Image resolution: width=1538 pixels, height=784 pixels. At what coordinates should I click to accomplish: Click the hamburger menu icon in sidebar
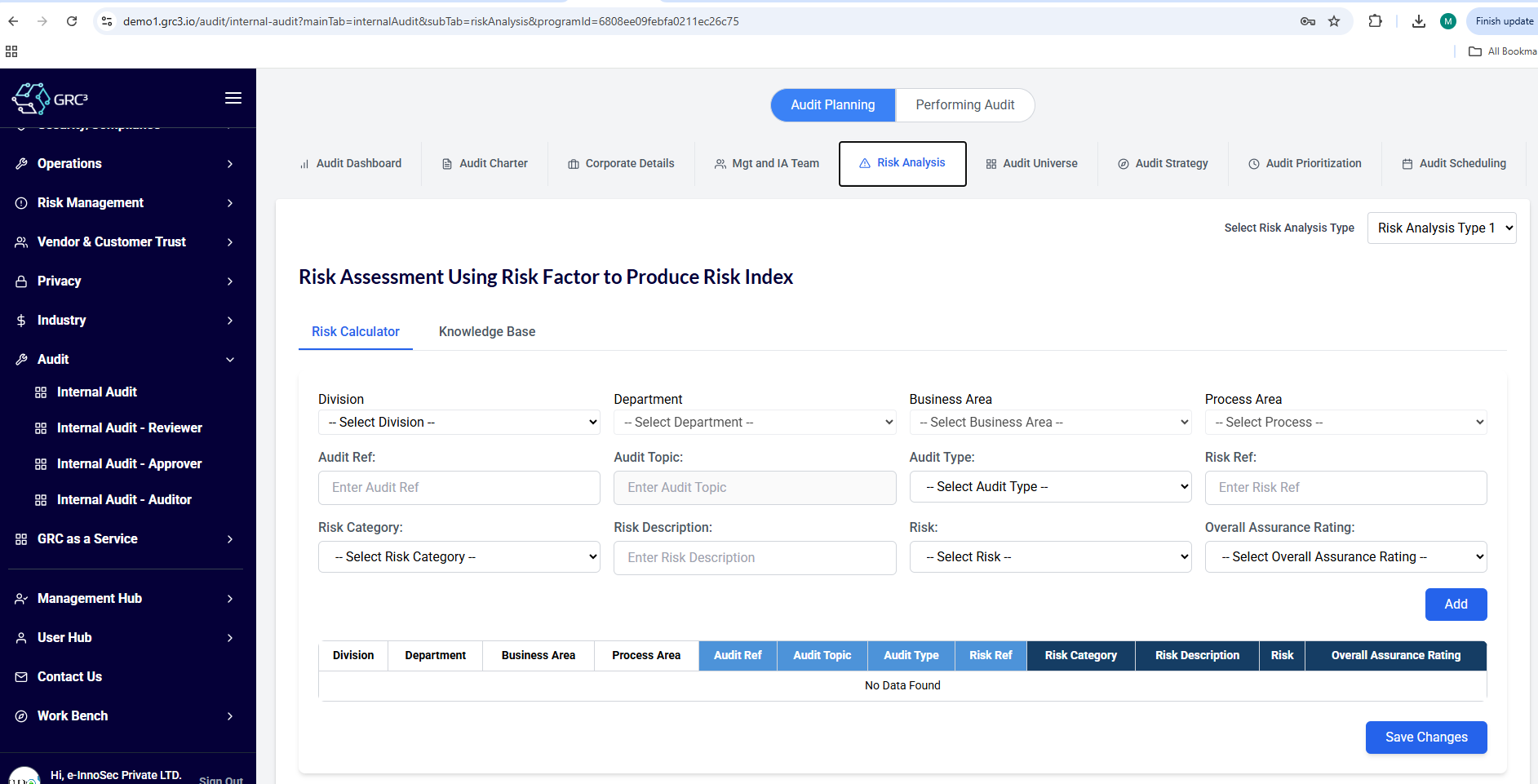(233, 98)
